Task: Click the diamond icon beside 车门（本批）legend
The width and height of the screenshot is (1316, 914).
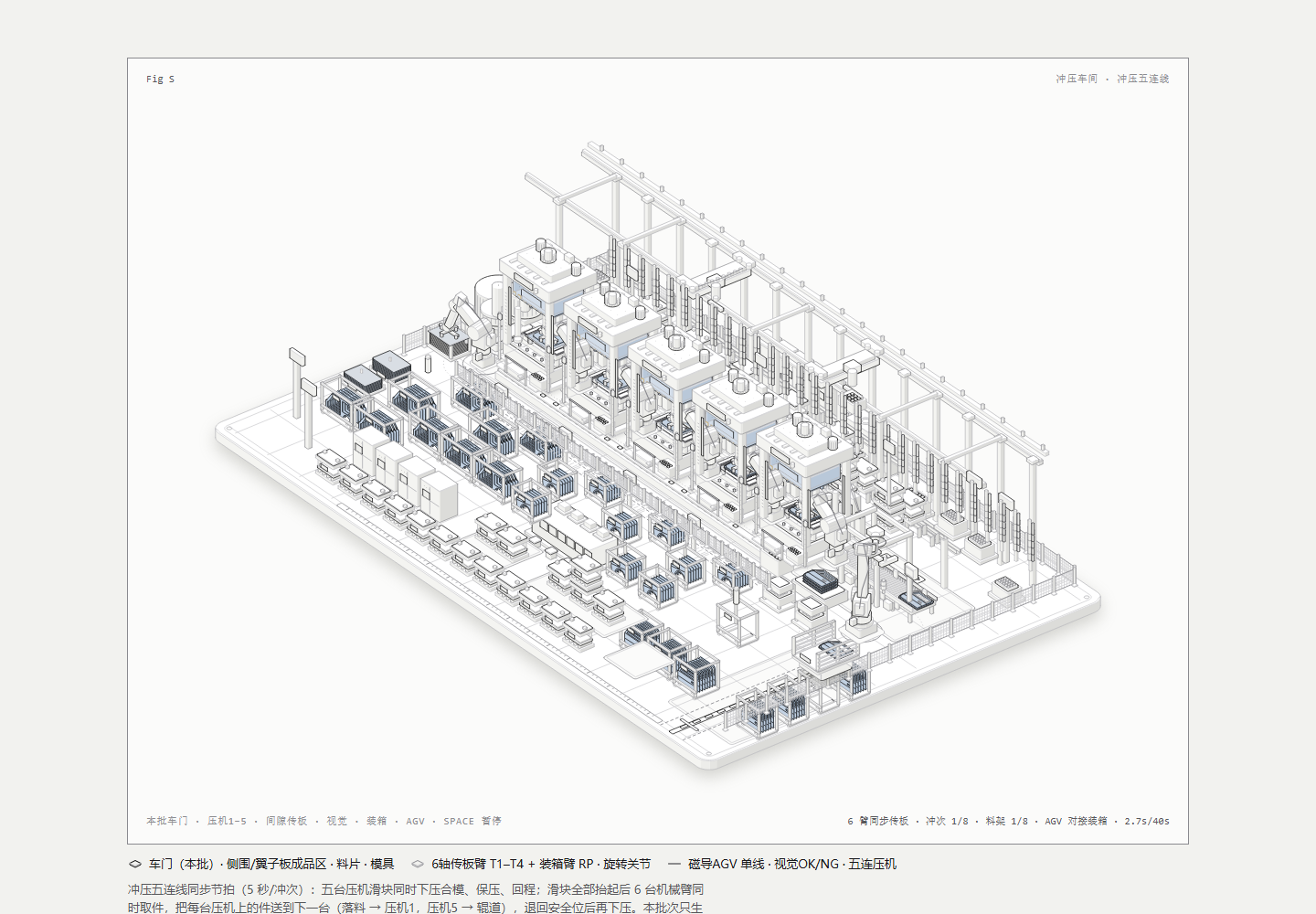Action: (x=135, y=864)
